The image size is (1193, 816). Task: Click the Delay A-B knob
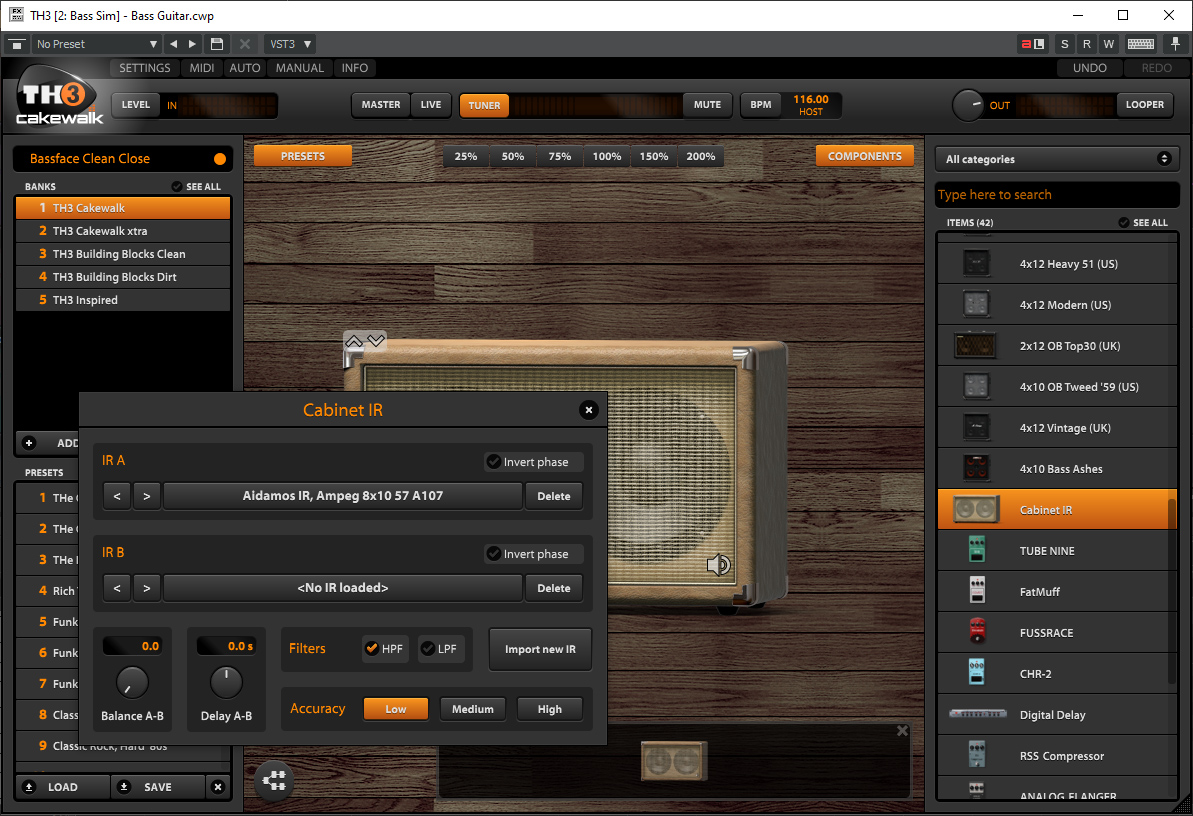[x=226, y=683]
